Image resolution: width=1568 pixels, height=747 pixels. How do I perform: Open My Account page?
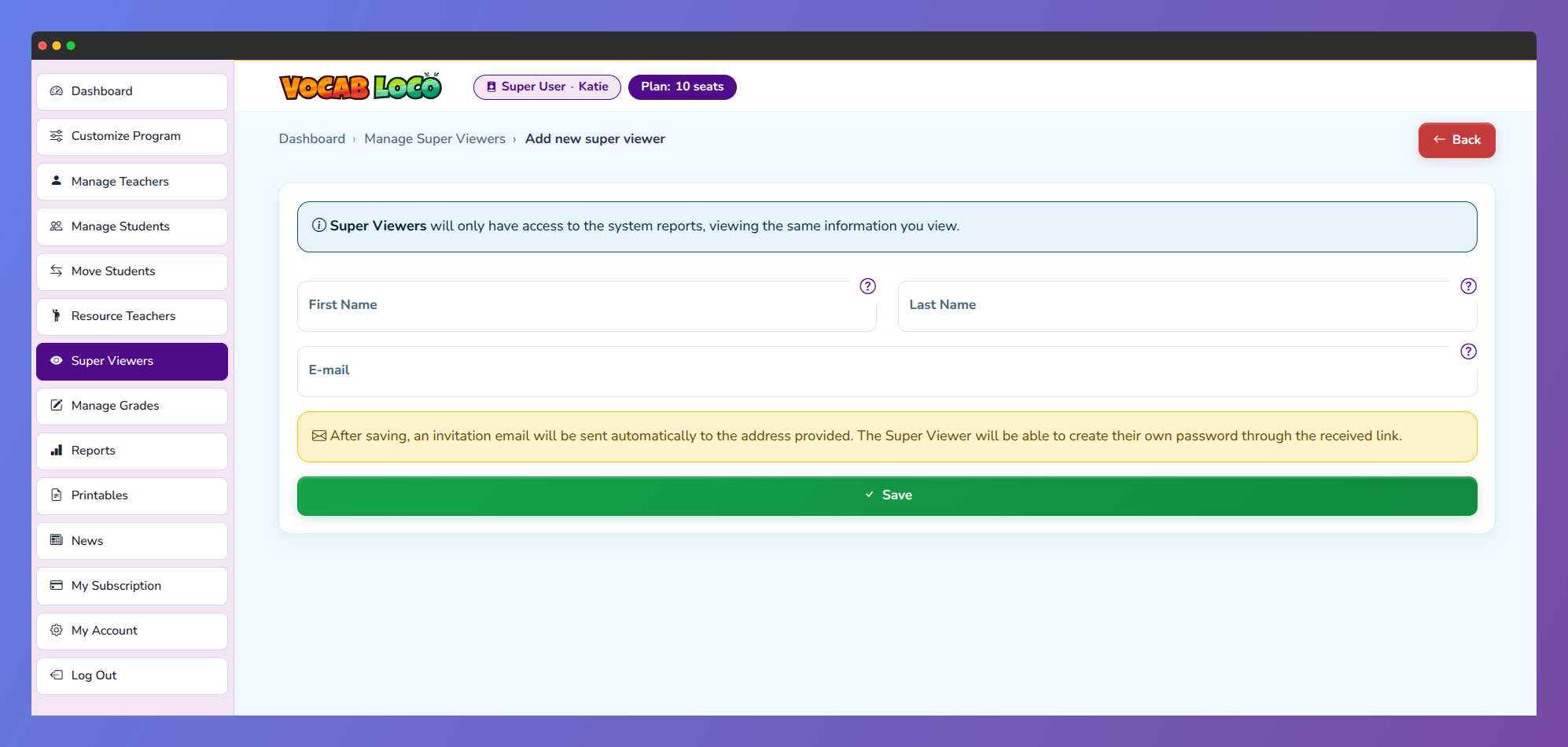point(132,631)
